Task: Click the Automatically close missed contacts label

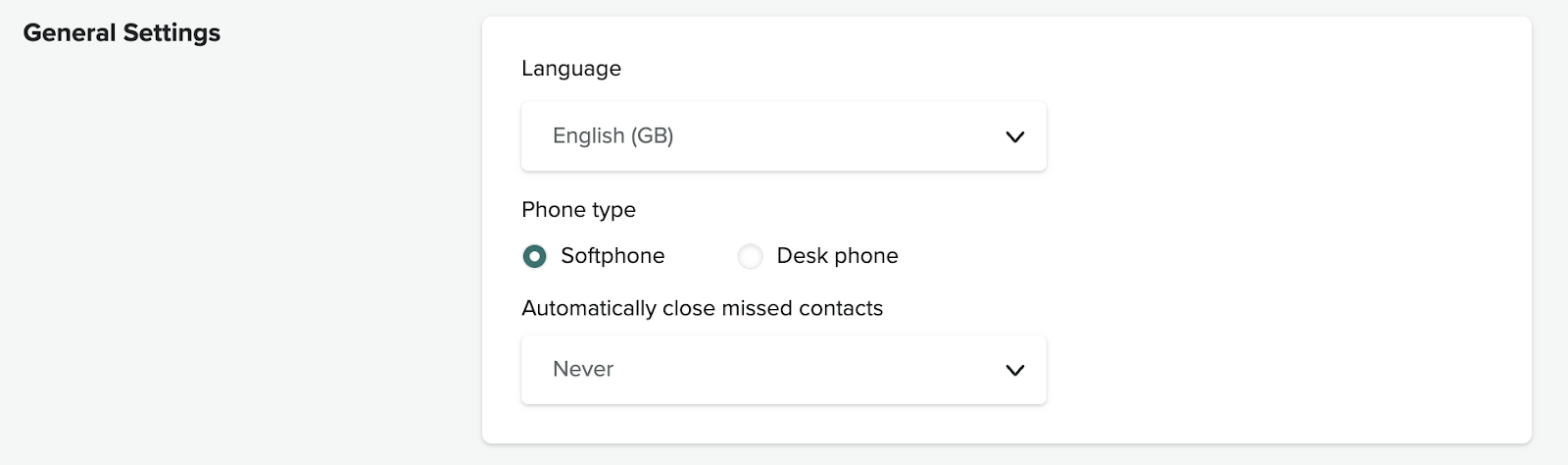Action: coord(702,308)
